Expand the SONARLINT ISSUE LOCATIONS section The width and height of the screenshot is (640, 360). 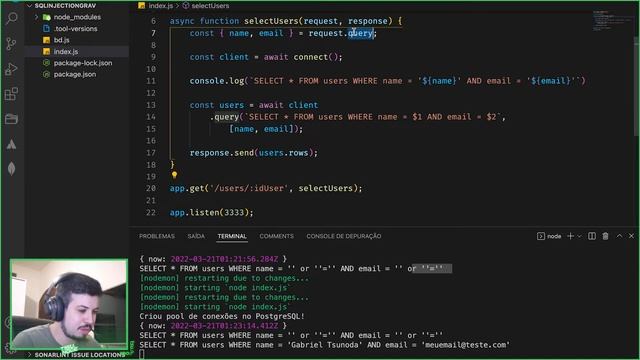click(x=76, y=355)
